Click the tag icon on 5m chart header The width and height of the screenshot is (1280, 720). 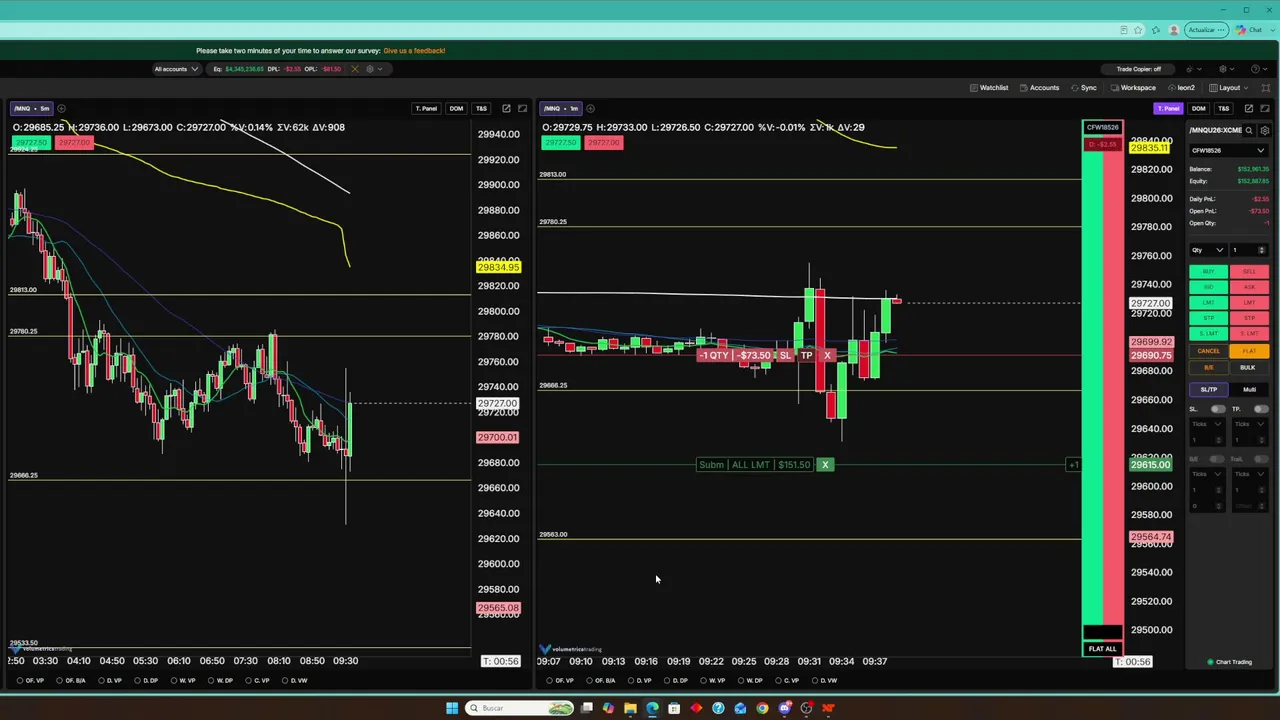pyautogui.click(x=522, y=108)
